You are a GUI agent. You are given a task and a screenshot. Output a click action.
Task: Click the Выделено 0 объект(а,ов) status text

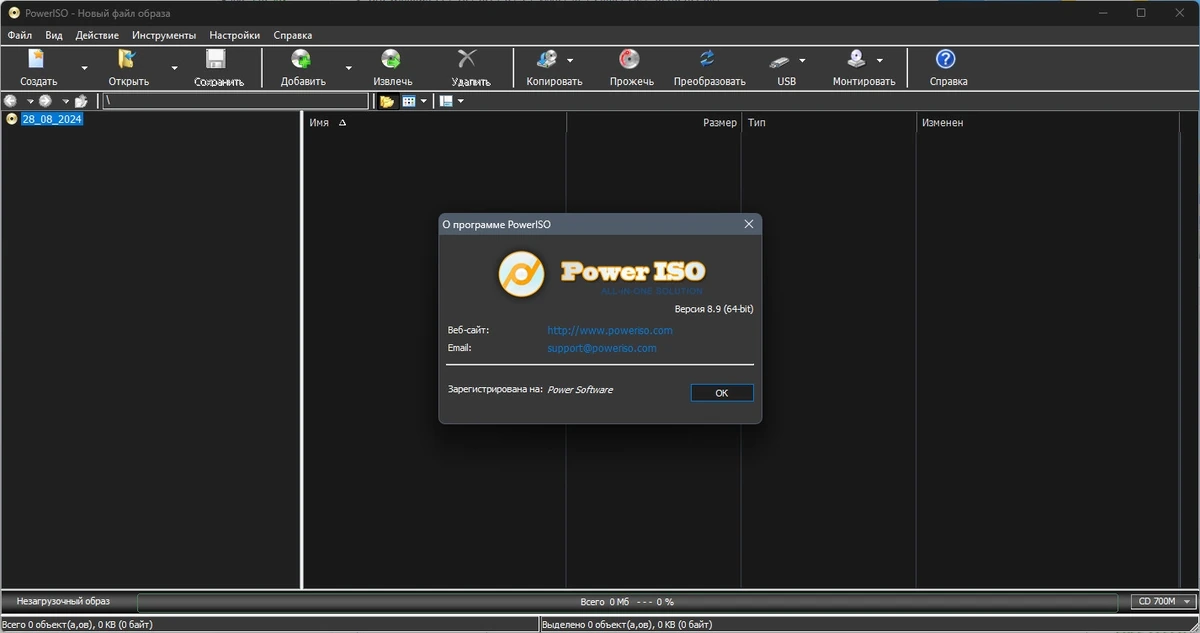click(627, 624)
